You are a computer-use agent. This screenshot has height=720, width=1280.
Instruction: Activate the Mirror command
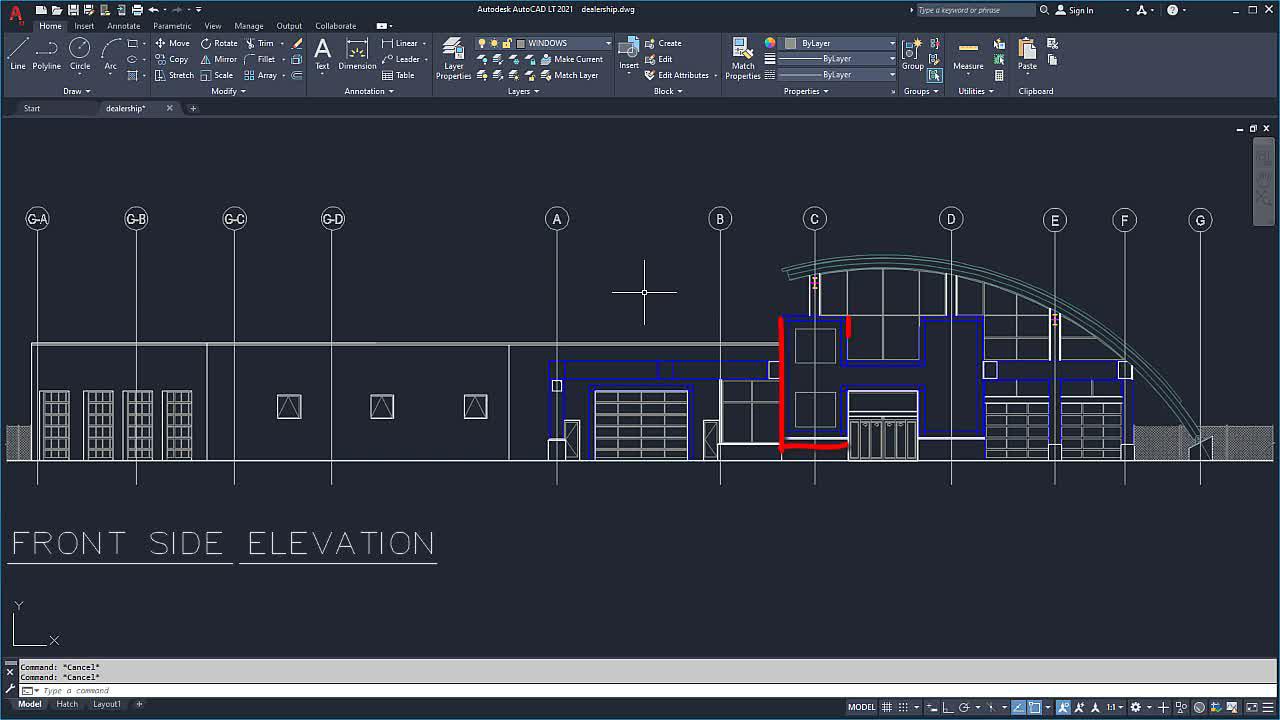(x=219, y=59)
